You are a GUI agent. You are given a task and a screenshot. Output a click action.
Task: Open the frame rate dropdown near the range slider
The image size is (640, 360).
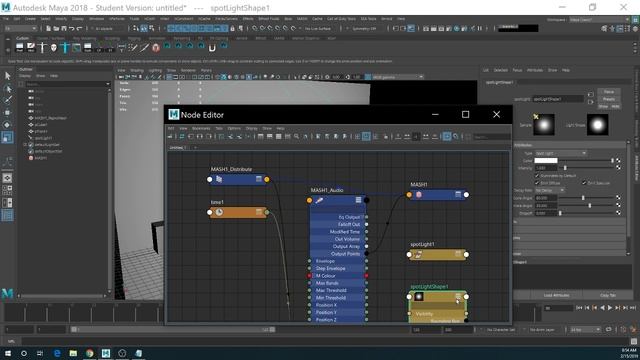585,330
